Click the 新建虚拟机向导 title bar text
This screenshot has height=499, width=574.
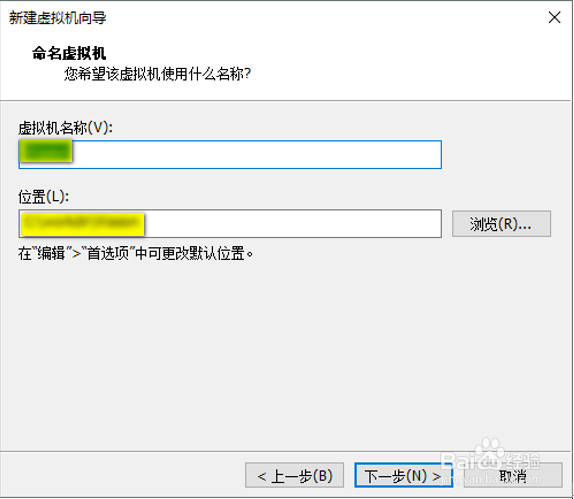pos(57,18)
